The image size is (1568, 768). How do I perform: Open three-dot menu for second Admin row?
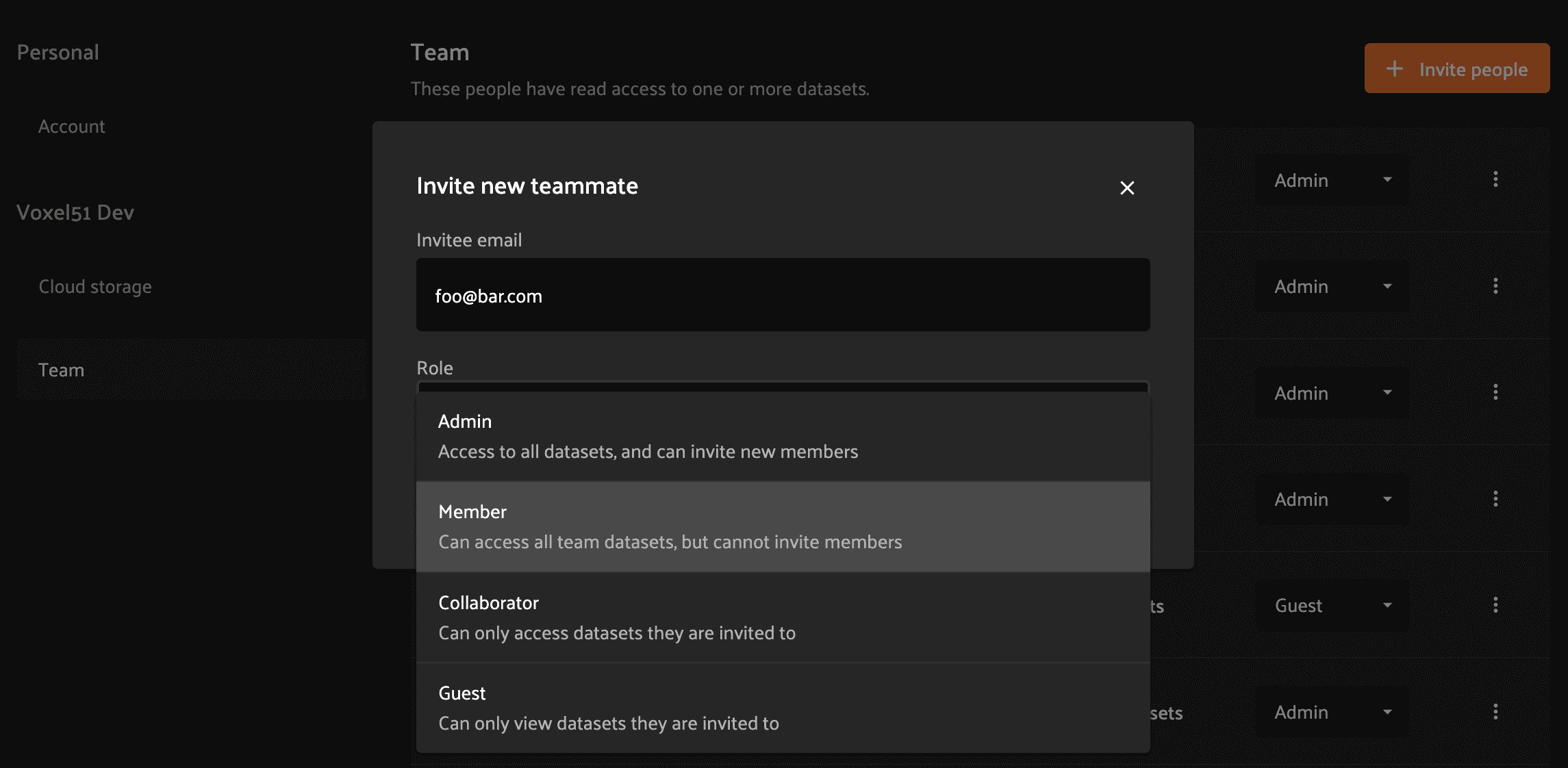(x=1495, y=285)
